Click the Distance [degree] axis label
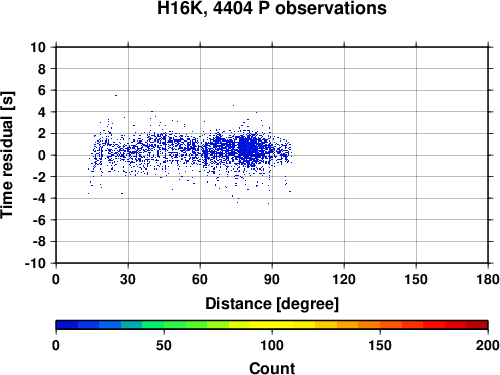 pos(272,304)
